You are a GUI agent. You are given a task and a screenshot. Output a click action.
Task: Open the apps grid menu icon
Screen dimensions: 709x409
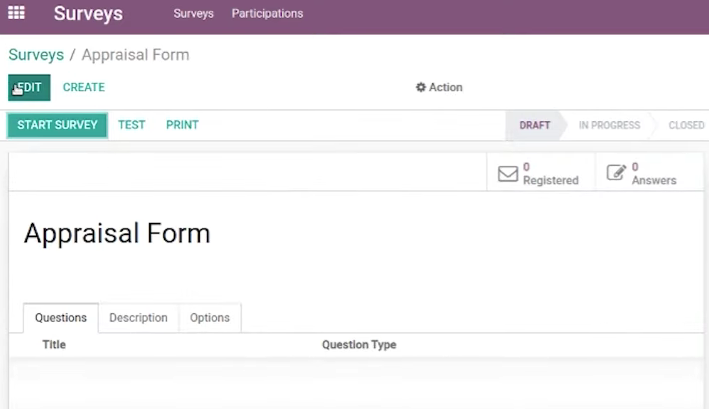tap(16, 13)
